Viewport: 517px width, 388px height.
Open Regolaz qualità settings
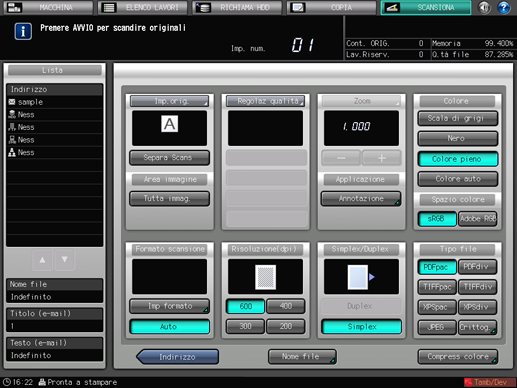(x=265, y=101)
